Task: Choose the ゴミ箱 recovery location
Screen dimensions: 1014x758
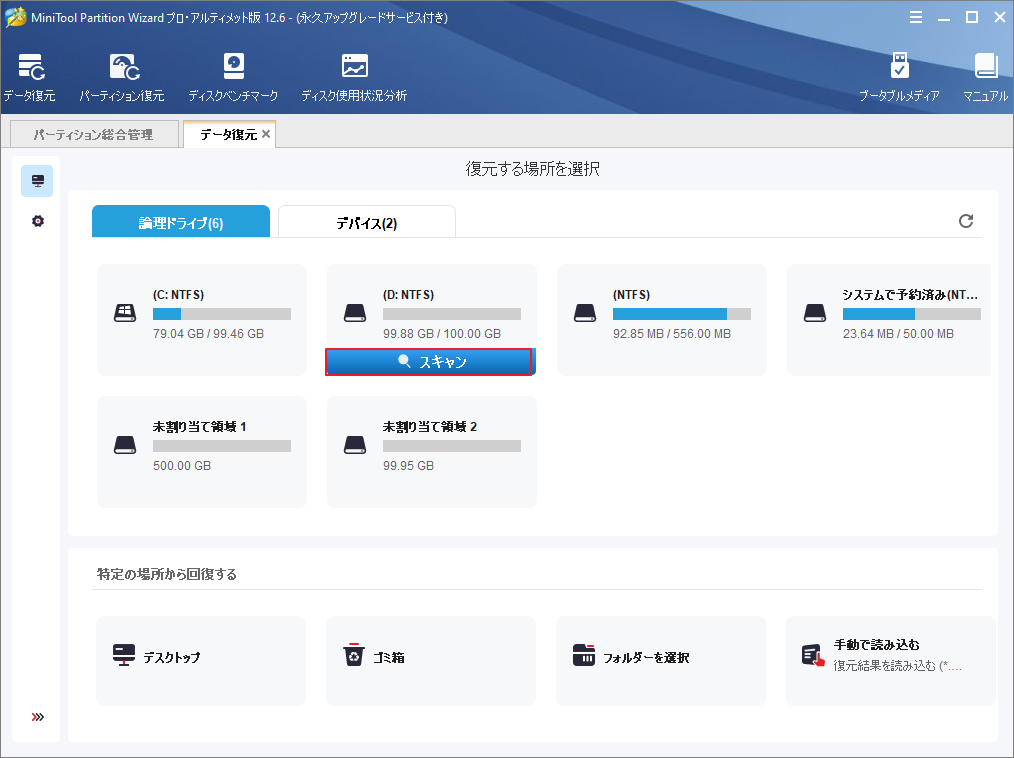Action: point(431,660)
